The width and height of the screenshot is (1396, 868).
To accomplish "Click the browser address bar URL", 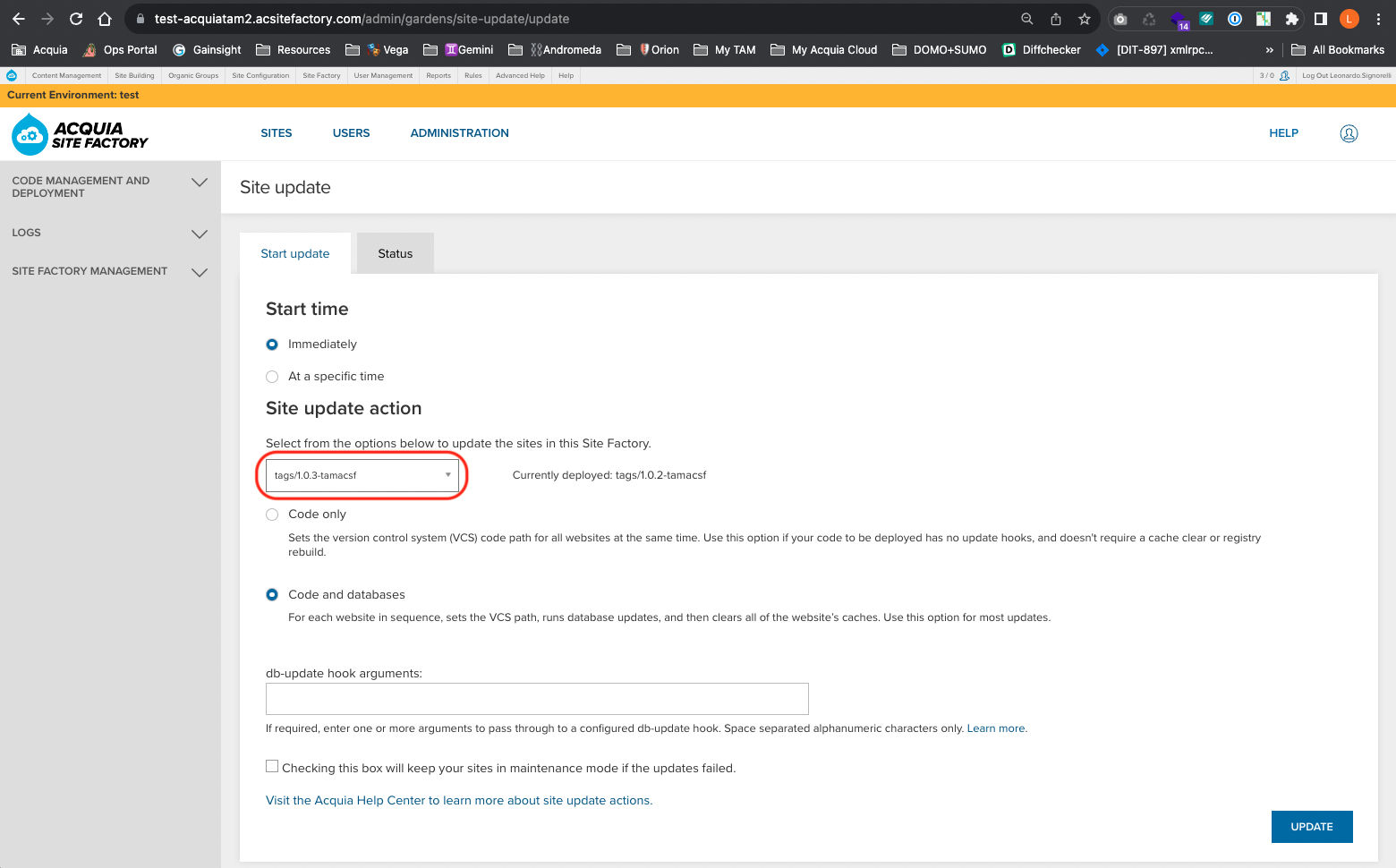I will 362,19.
